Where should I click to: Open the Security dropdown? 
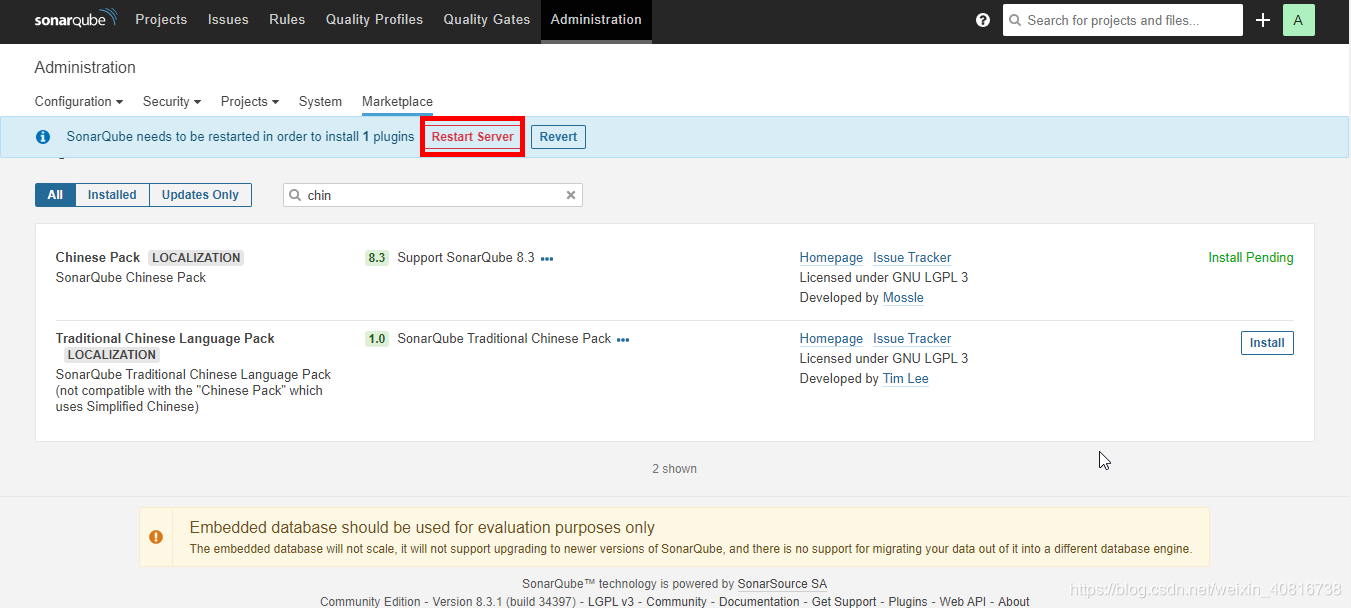172,101
